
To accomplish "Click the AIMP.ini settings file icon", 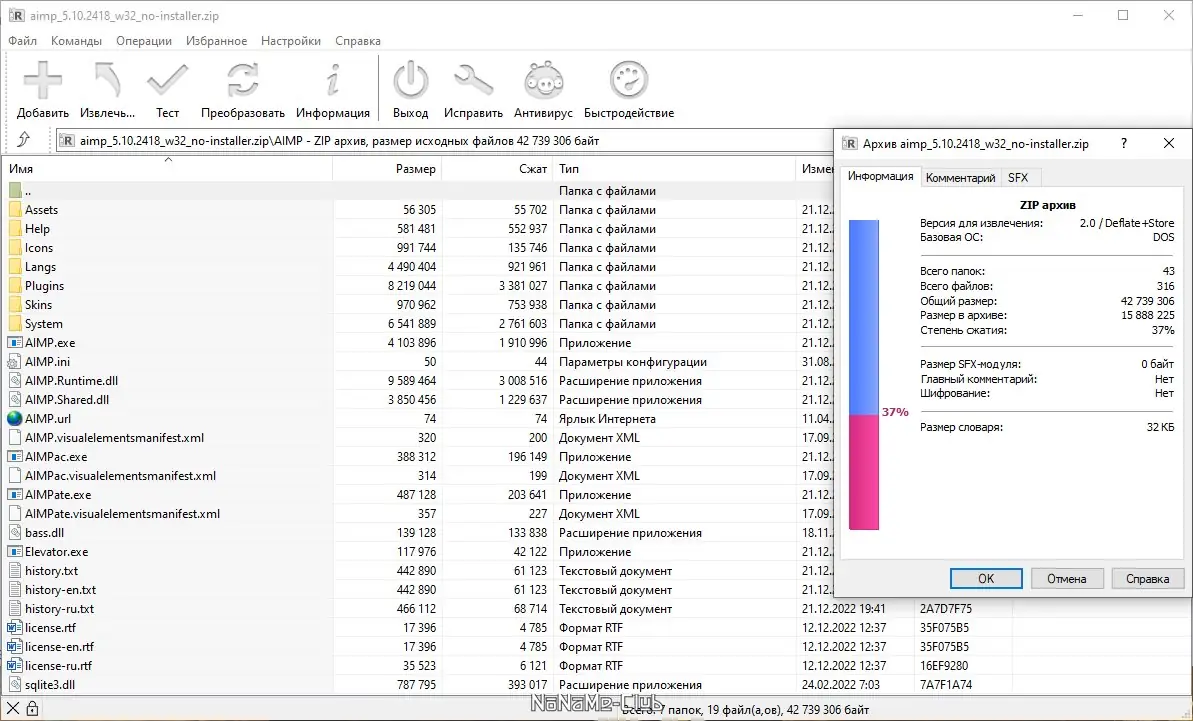I will pyautogui.click(x=15, y=362).
